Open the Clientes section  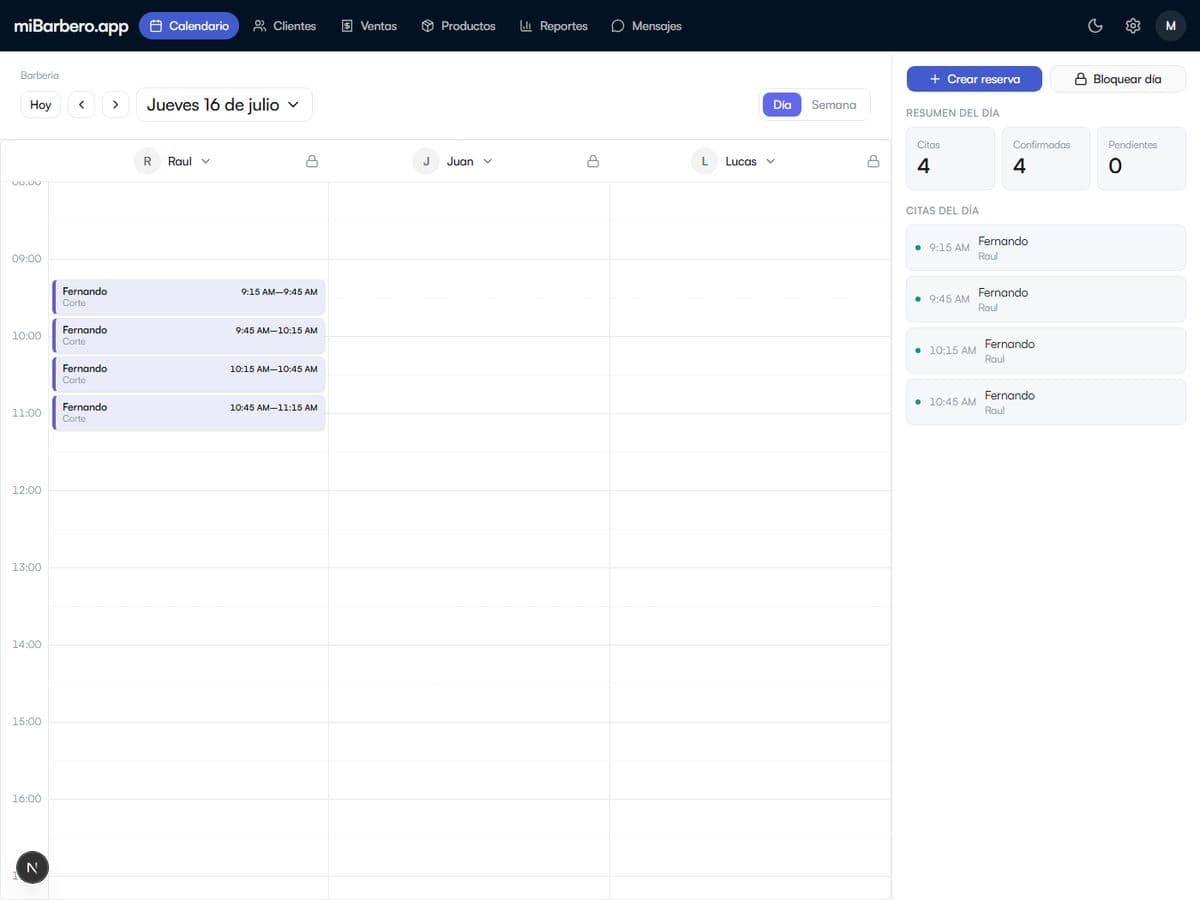(285, 26)
